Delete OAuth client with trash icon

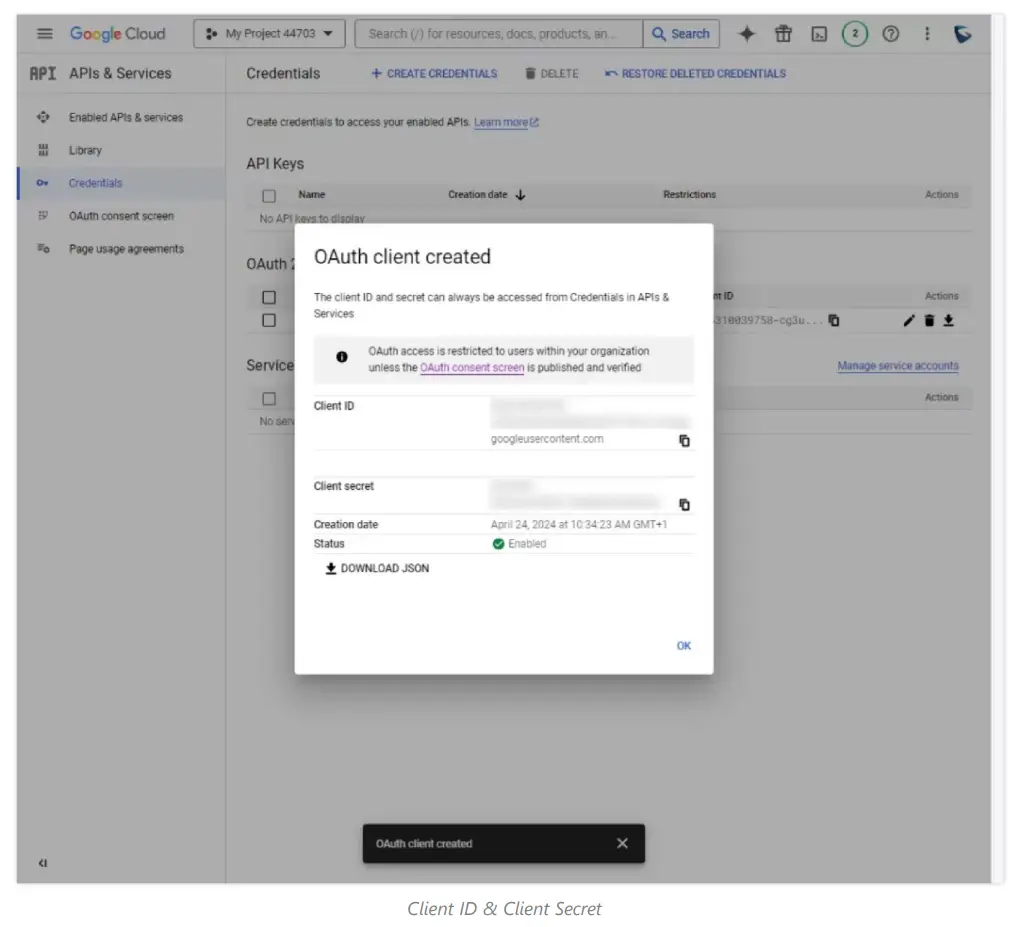pyautogui.click(x=929, y=321)
